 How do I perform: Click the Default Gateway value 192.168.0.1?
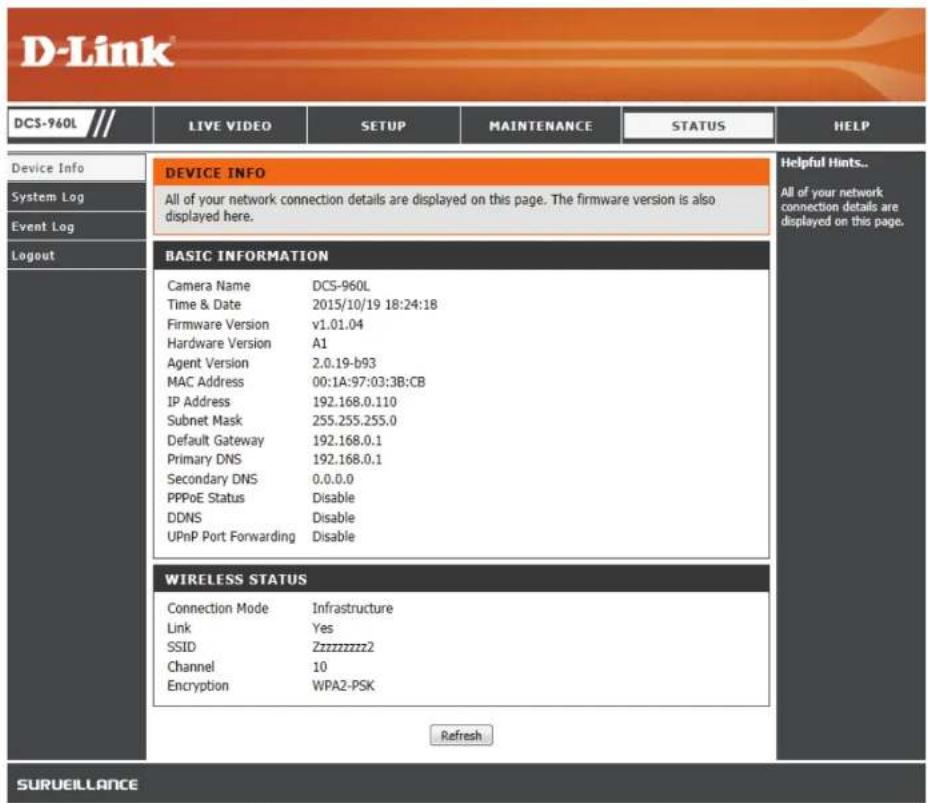347,440
